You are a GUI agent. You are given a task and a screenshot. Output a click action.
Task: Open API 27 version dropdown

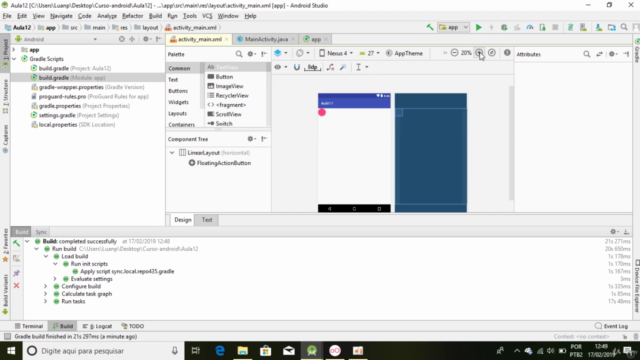coord(369,53)
